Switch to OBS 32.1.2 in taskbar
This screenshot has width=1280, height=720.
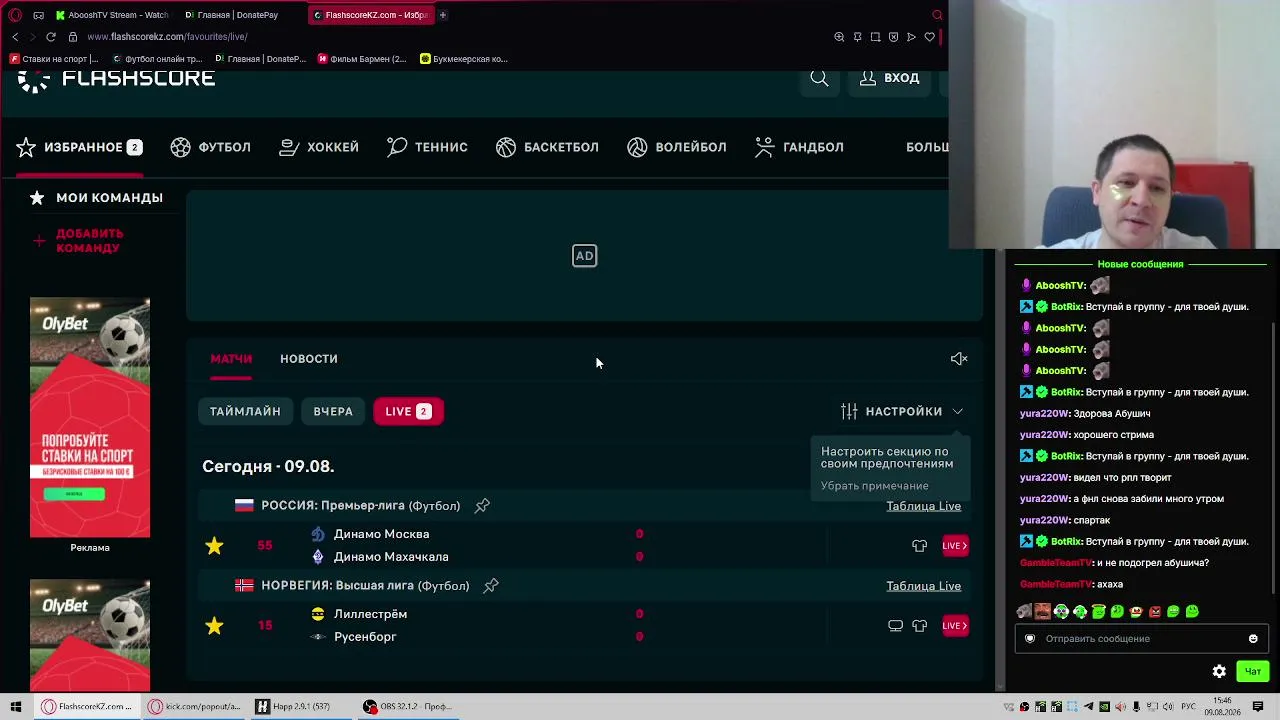408,707
